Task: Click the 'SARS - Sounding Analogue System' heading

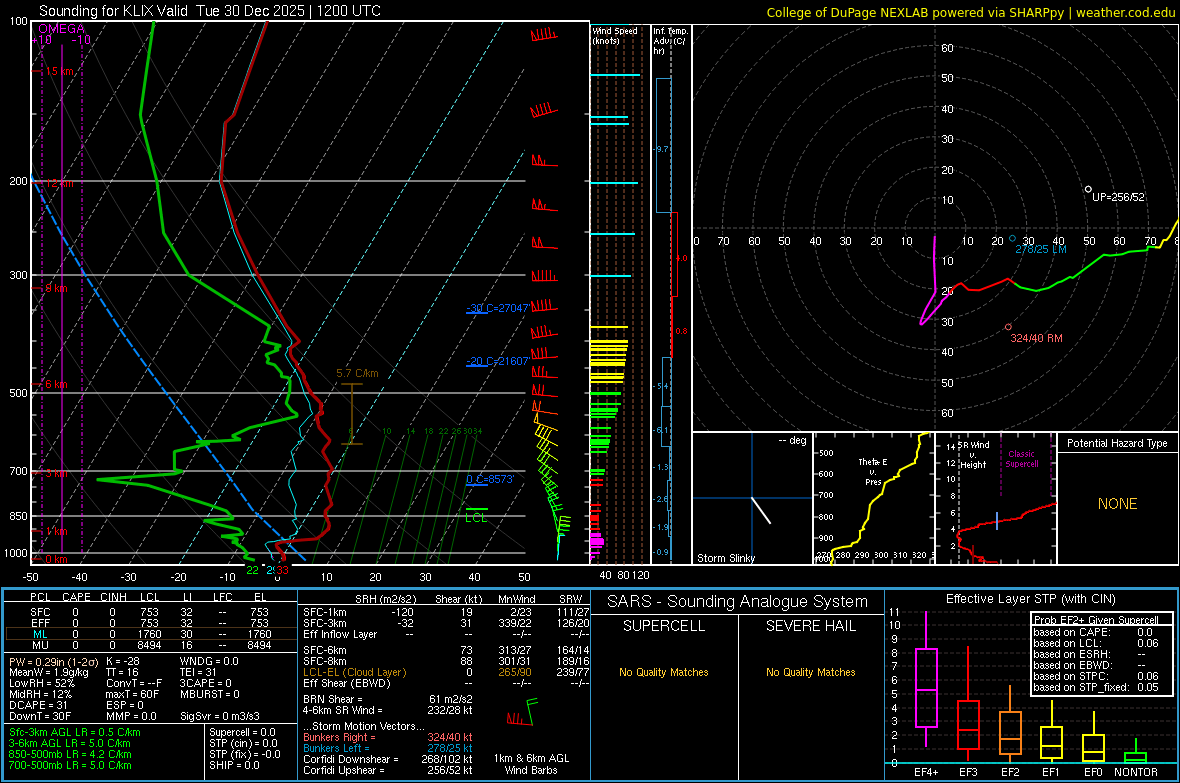Action: [x=738, y=602]
